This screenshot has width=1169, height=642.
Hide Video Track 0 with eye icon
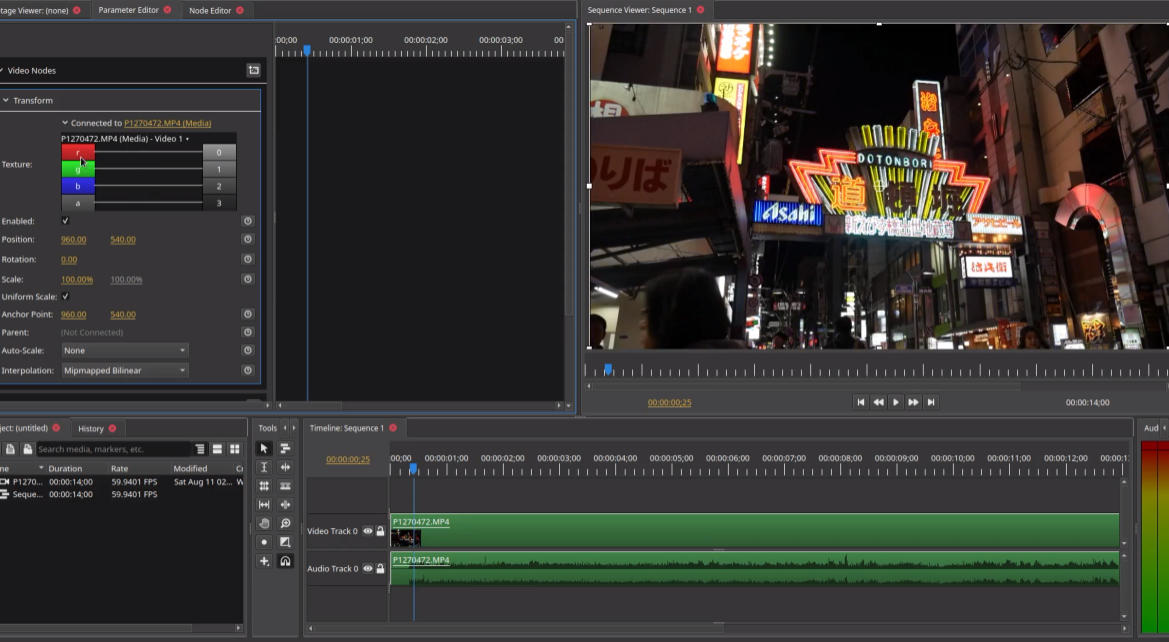(368, 531)
